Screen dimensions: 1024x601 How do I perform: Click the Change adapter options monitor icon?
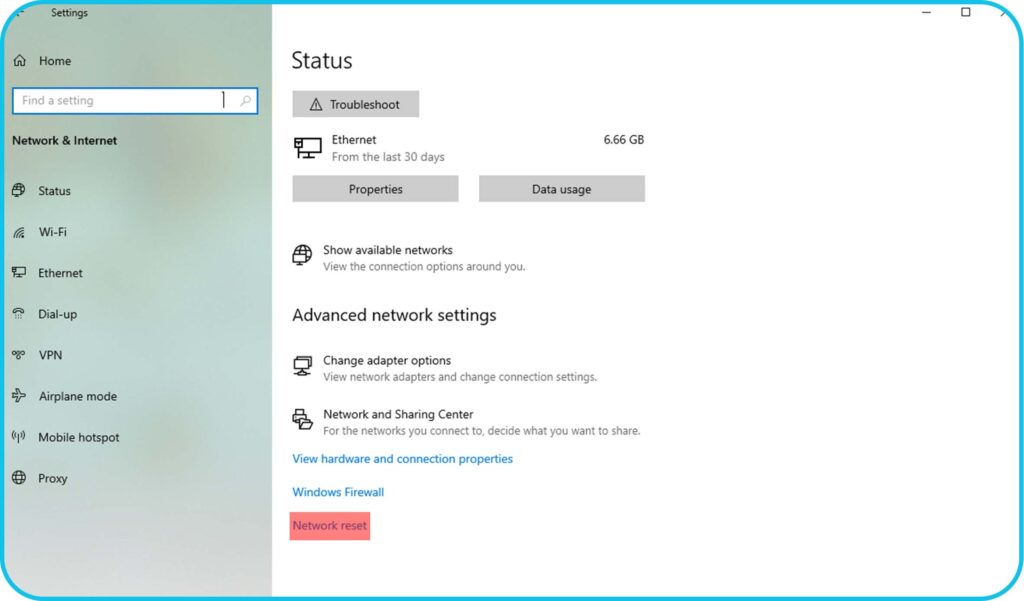tap(302, 366)
